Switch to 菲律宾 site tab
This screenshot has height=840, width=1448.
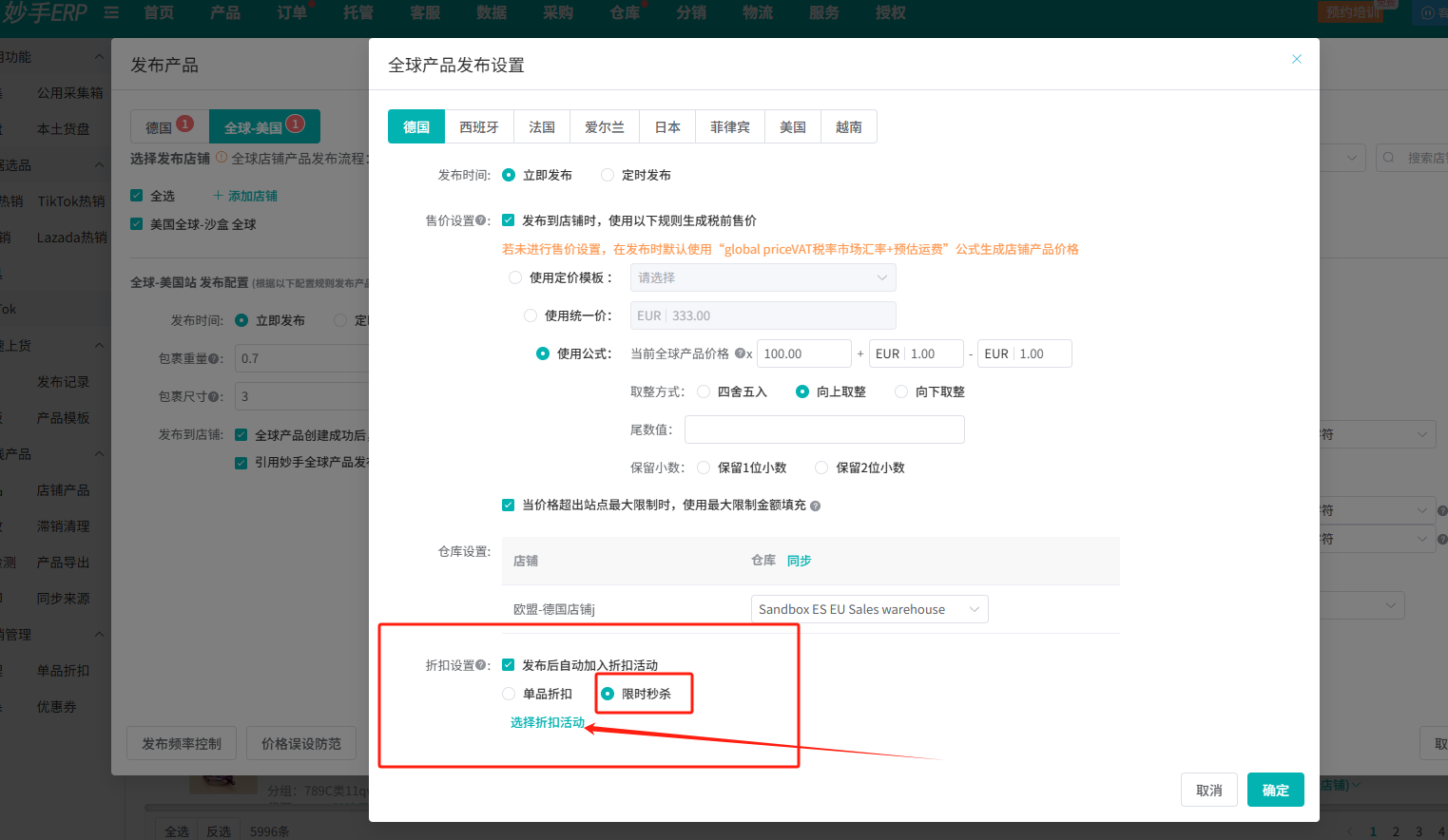730,126
